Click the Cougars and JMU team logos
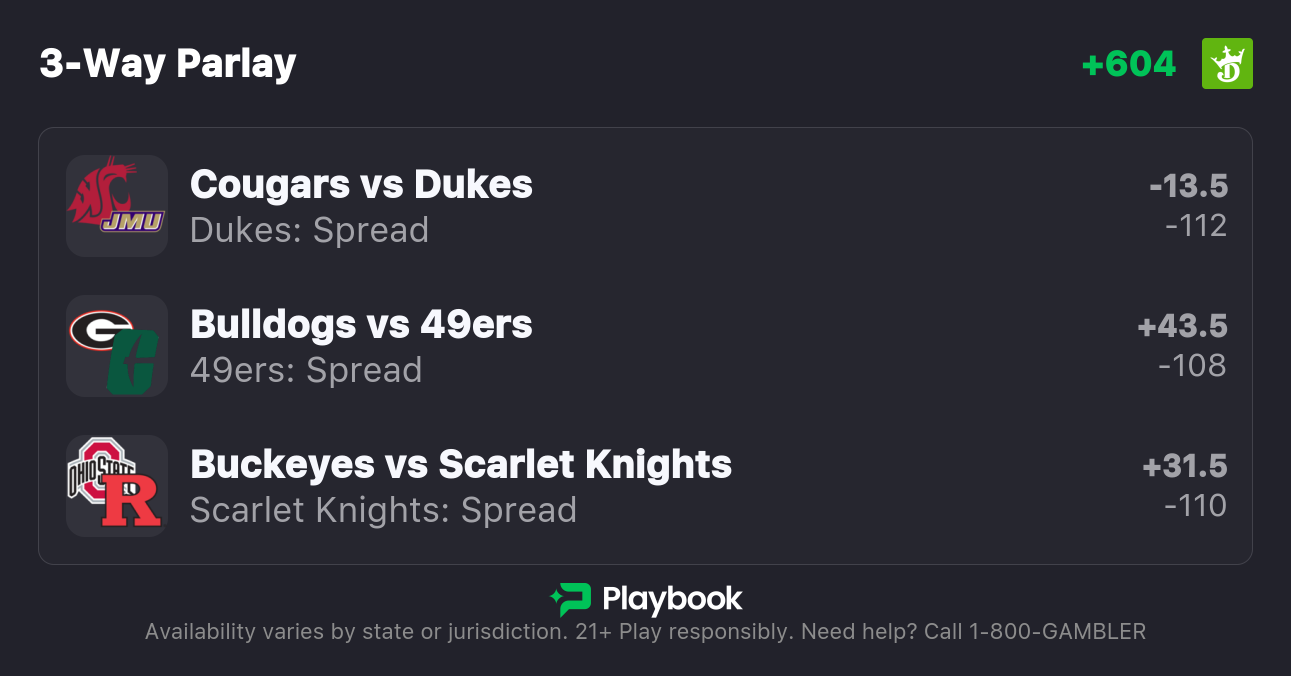Viewport: 1291px width, 676px height. (117, 206)
